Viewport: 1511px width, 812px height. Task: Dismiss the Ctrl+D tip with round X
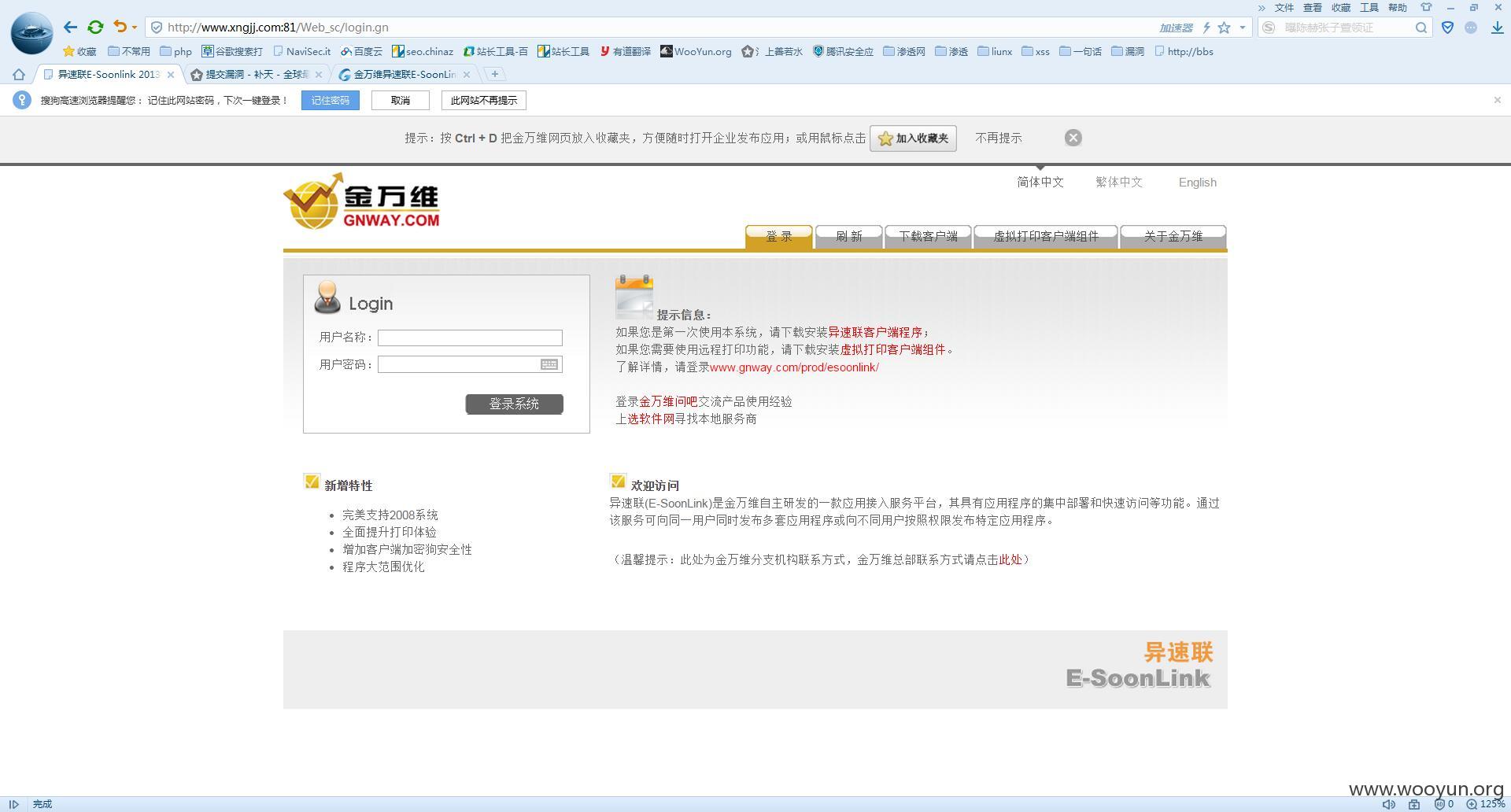point(1073,138)
